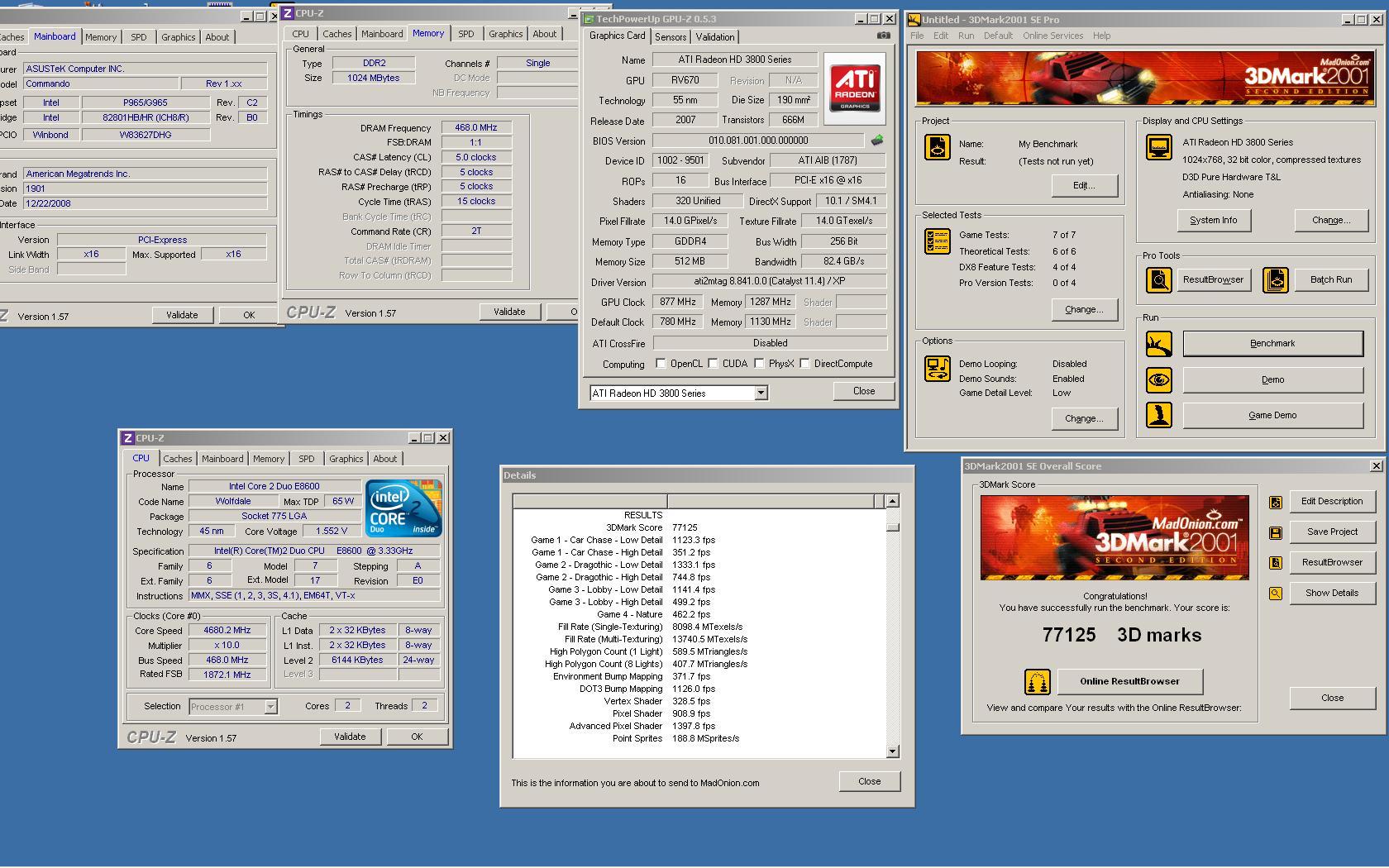Image resolution: width=1389 pixels, height=868 pixels.
Task: Click the Core Speed 4680.2 MHz field
Action: coord(227,631)
